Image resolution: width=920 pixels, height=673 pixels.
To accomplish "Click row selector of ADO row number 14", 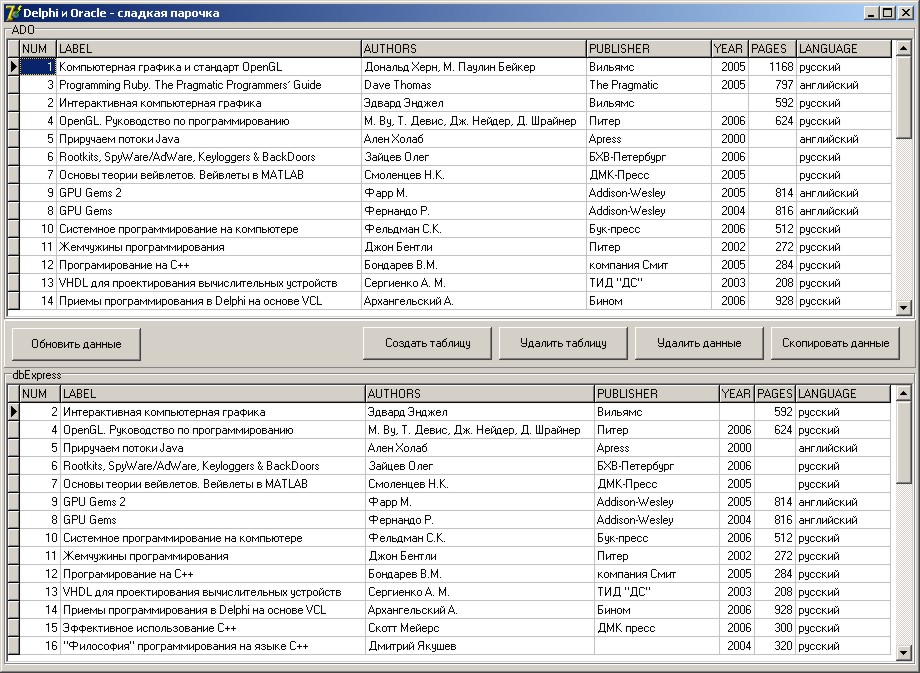I will pos(13,301).
